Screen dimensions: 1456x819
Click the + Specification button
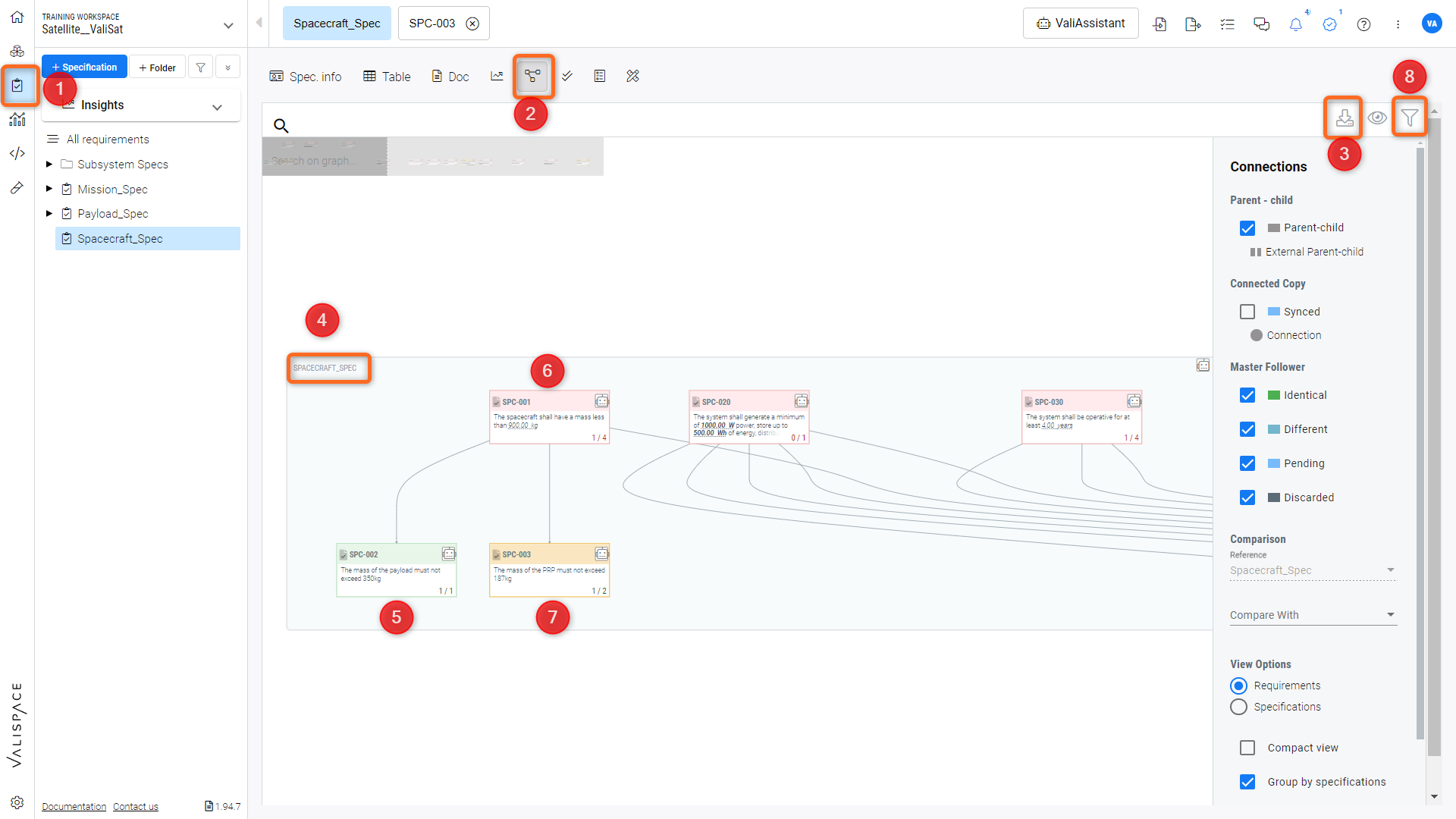tap(84, 67)
